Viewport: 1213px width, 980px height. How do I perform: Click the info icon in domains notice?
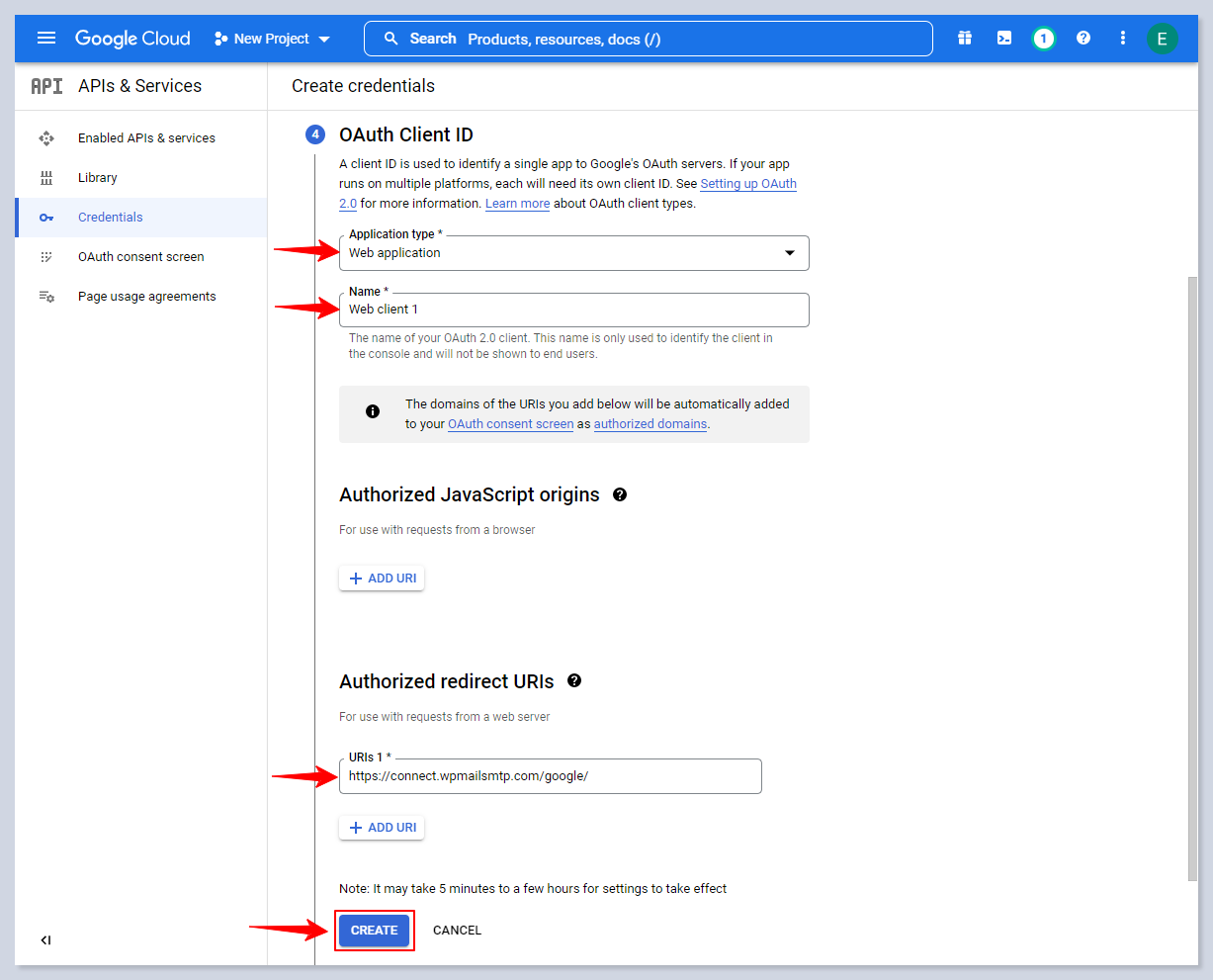(373, 411)
